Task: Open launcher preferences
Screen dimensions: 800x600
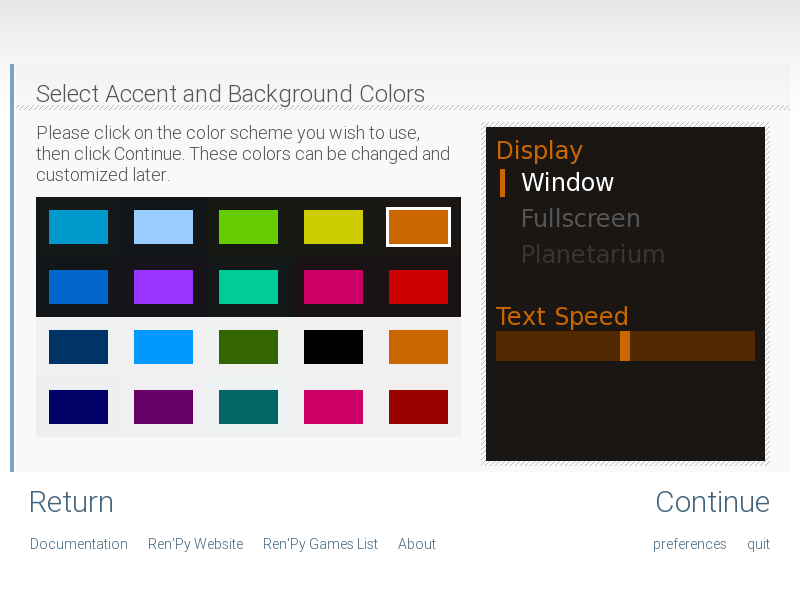Action: point(690,544)
